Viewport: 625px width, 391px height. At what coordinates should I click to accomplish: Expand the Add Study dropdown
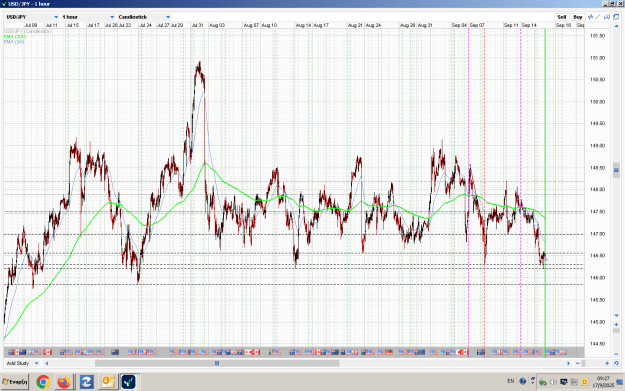[22, 363]
